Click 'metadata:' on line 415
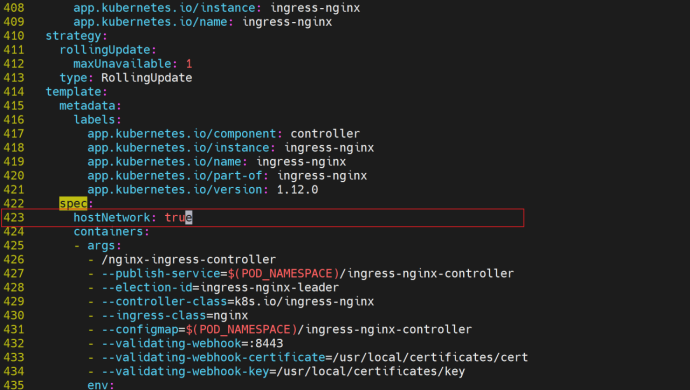 (x=90, y=106)
